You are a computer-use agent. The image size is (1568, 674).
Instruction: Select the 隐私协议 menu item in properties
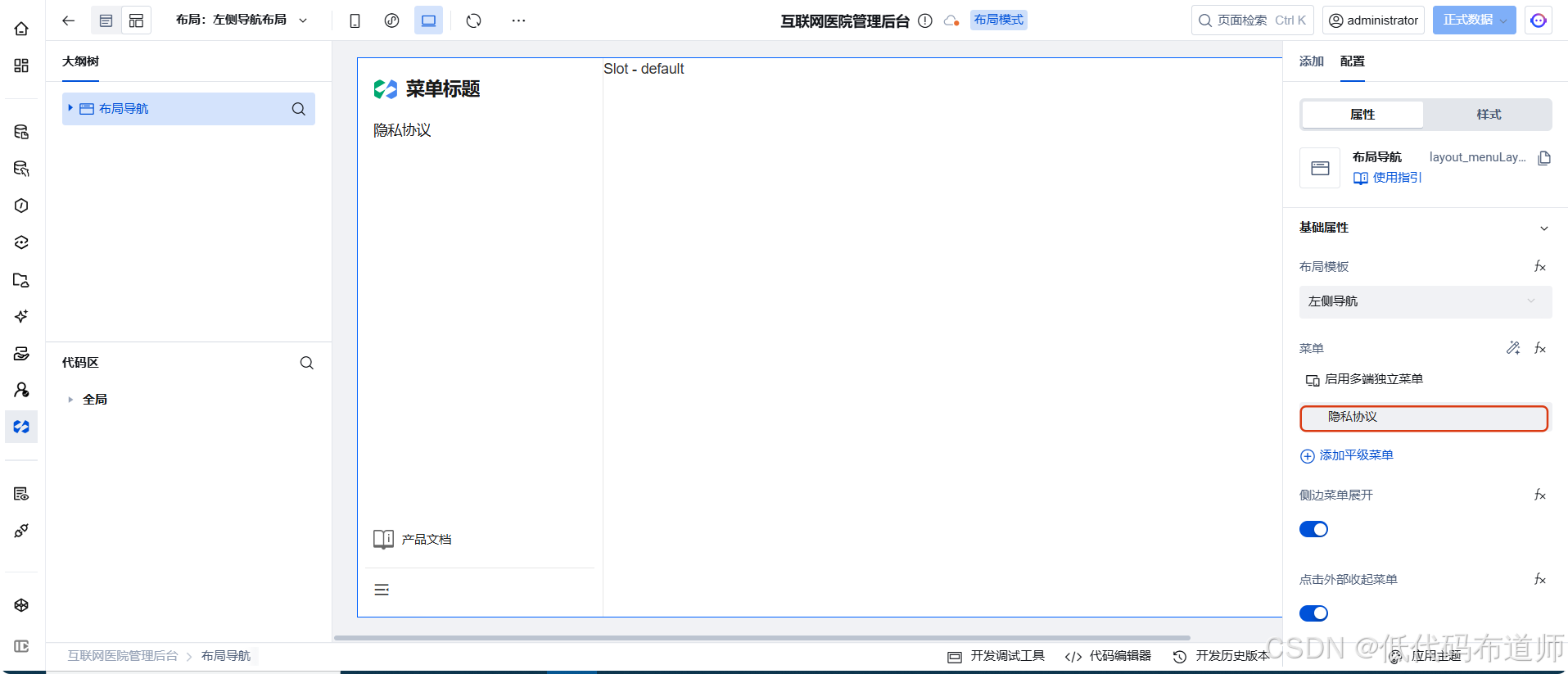pos(1424,418)
